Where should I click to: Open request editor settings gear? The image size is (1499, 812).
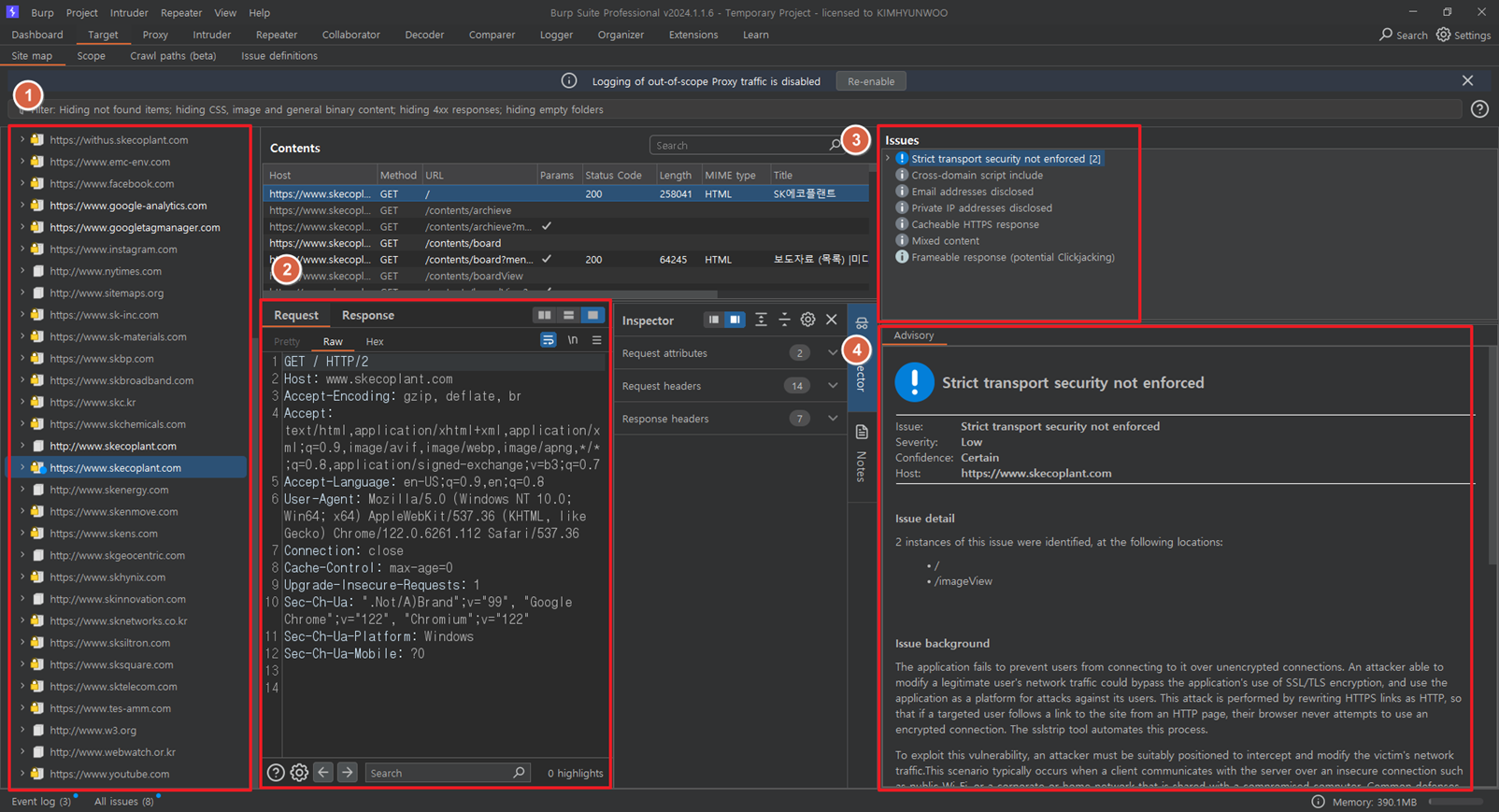(299, 773)
